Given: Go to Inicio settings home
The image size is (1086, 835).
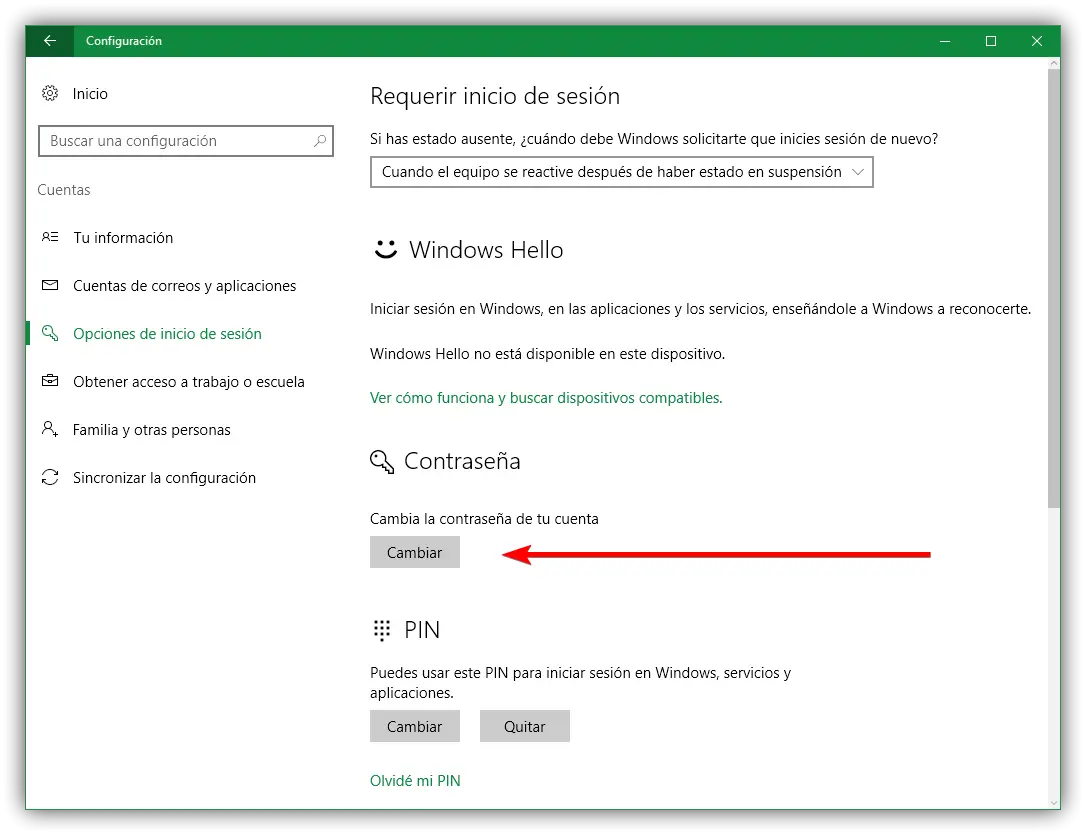Looking at the screenshot, I should click(90, 93).
